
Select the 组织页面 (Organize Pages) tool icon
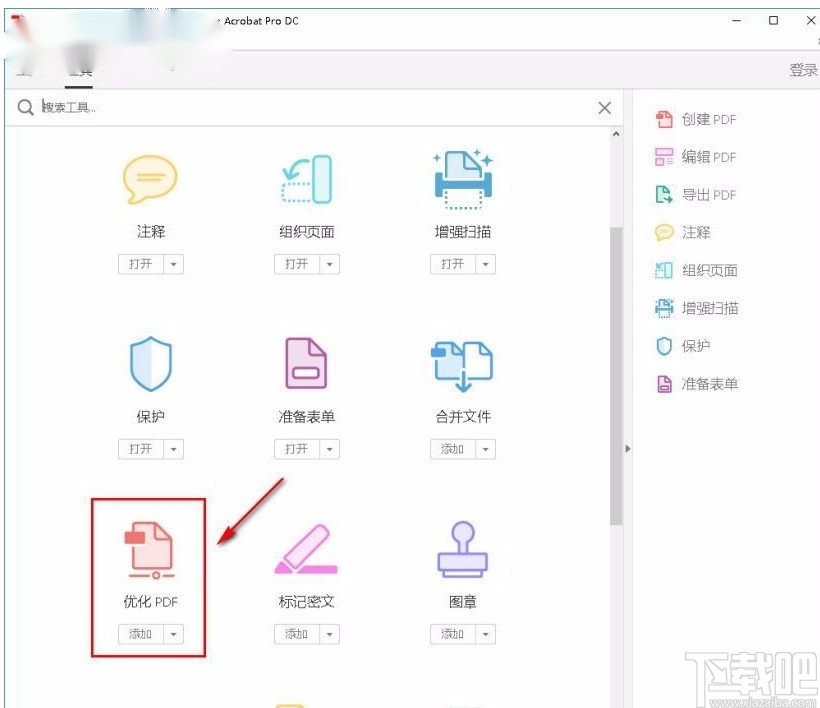[307, 178]
